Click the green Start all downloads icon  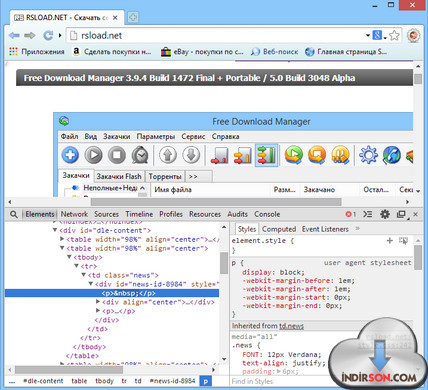(294, 155)
